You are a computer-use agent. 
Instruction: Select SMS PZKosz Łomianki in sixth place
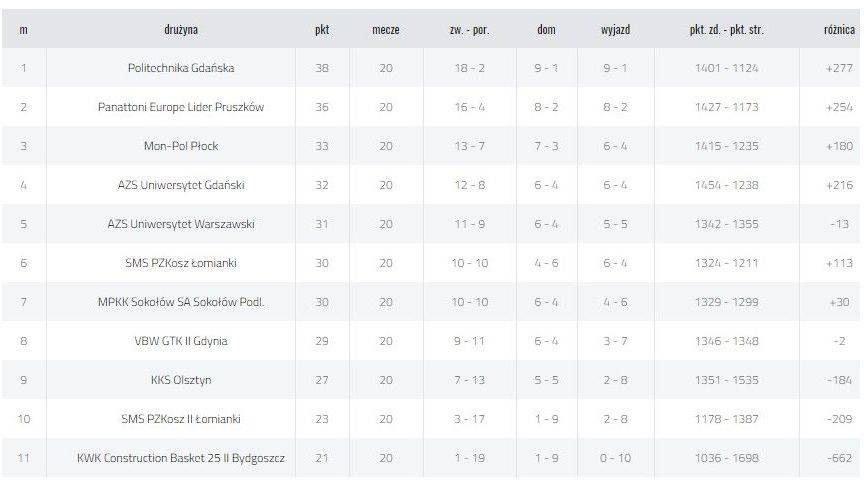pos(181,263)
